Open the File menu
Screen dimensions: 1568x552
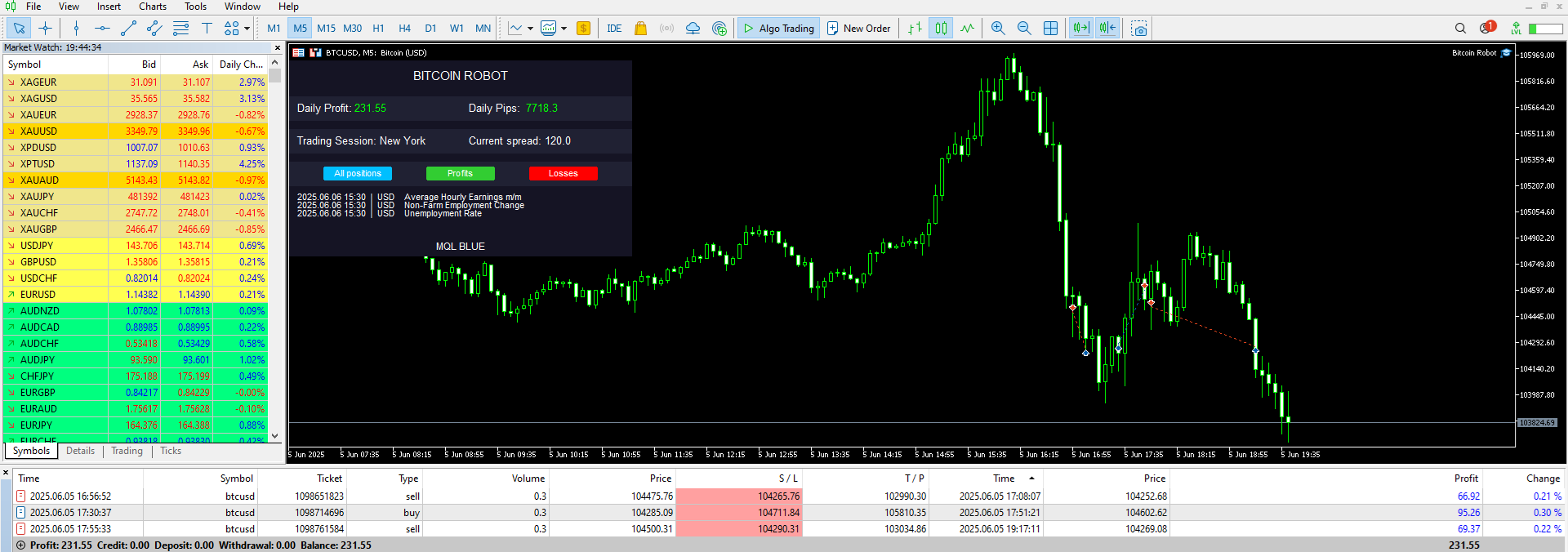coord(33,7)
